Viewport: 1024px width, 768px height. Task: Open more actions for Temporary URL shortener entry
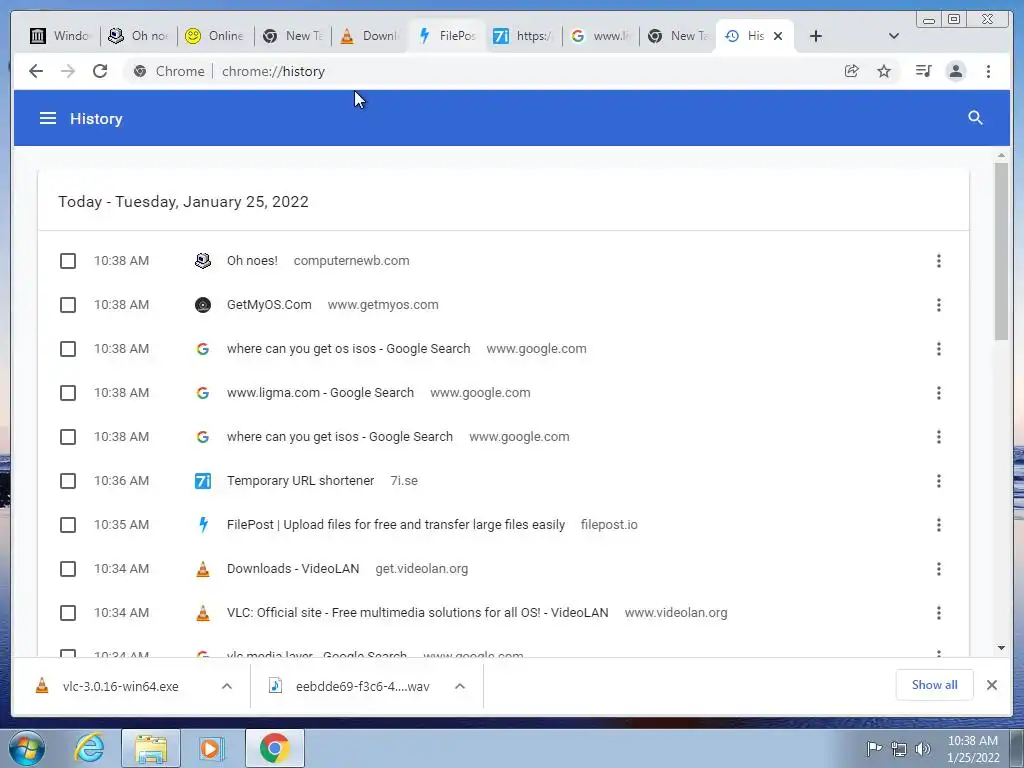(x=938, y=481)
